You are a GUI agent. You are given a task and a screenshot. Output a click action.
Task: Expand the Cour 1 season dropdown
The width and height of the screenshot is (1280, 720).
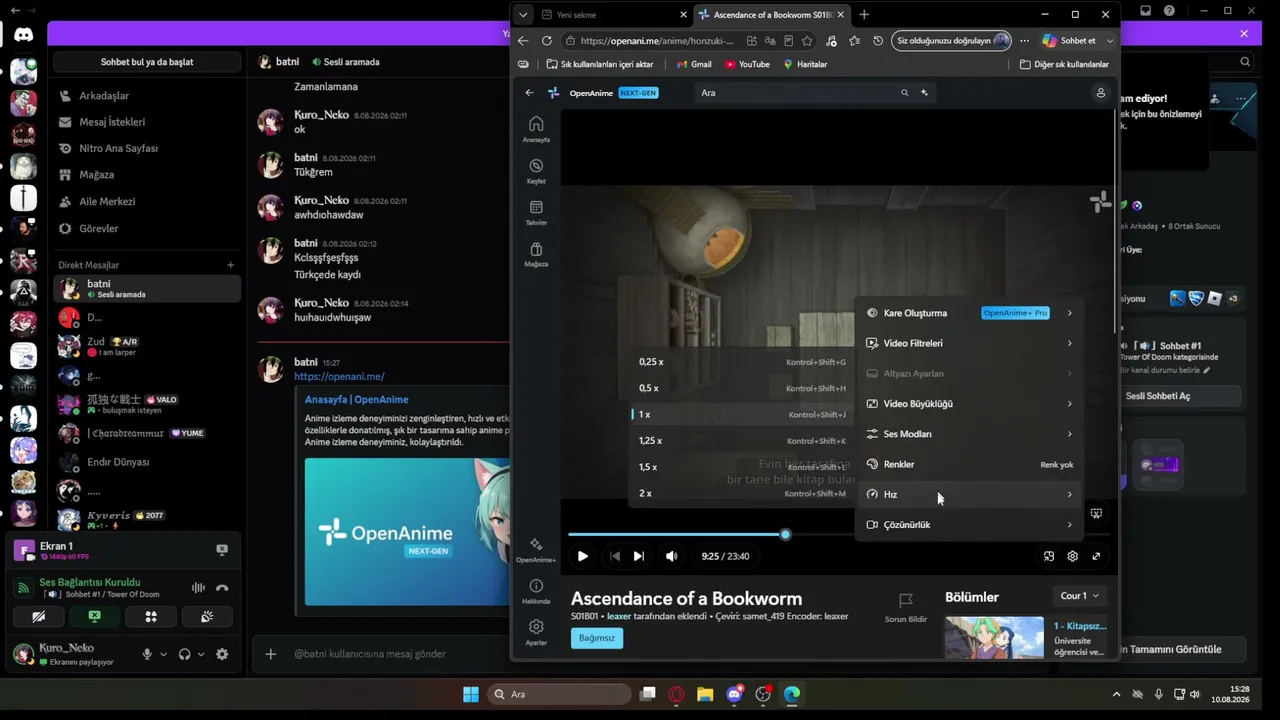[x=1080, y=596]
